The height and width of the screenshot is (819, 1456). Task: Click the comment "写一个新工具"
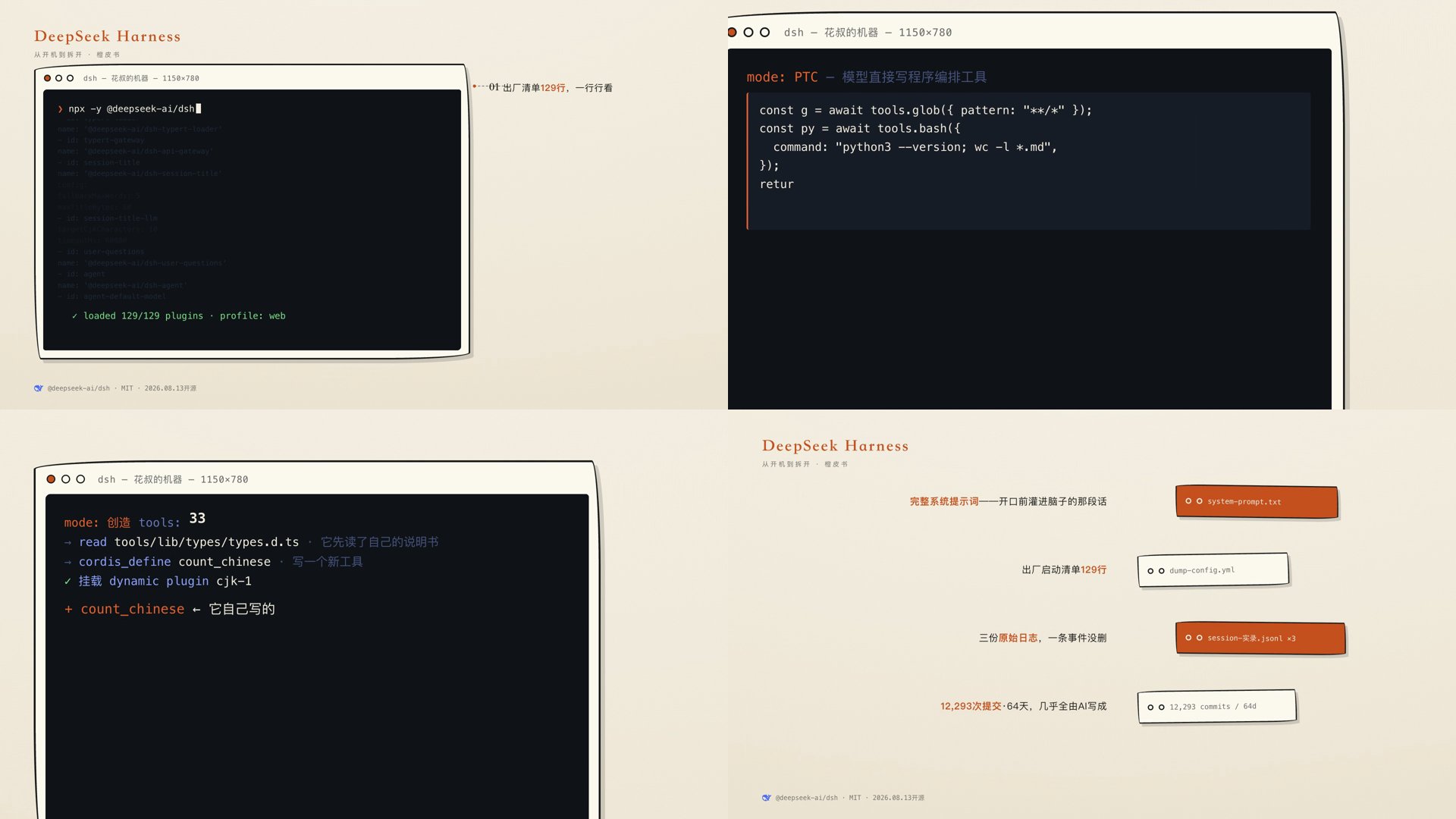tap(328, 562)
